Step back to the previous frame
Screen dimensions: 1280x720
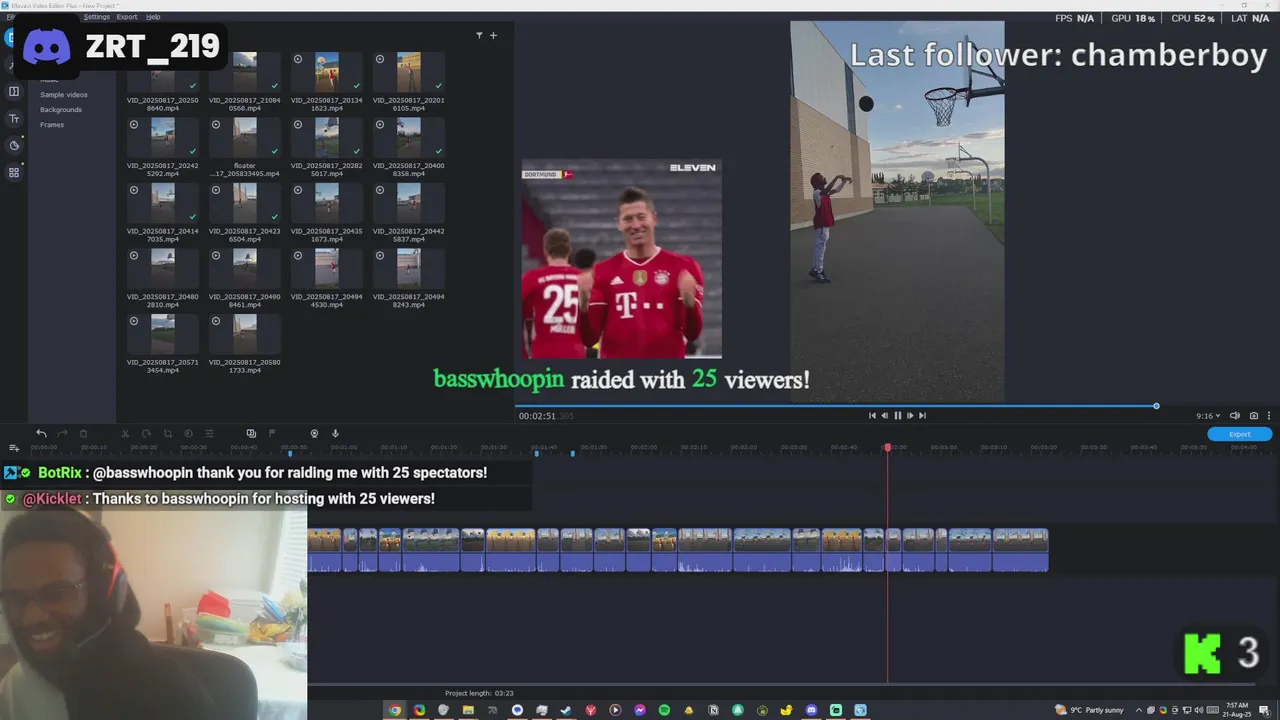click(884, 416)
